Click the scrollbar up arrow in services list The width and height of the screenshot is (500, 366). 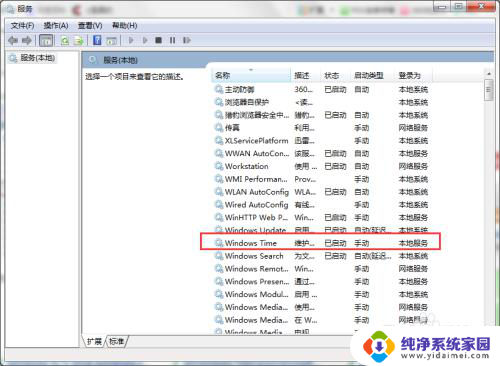pos(489,73)
